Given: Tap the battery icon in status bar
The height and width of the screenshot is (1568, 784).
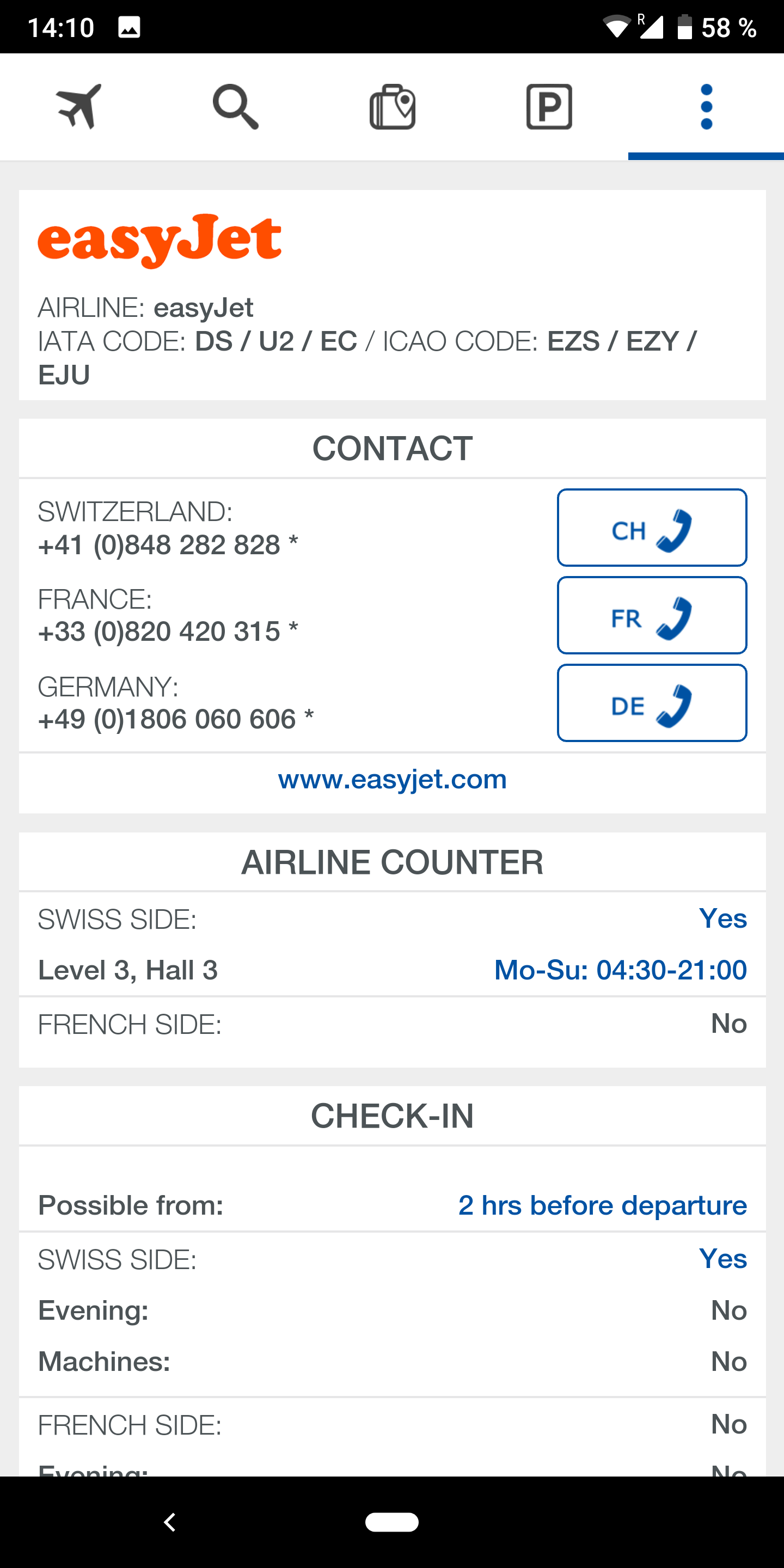Looking at the screenshot, I should [x=685, y=27].
